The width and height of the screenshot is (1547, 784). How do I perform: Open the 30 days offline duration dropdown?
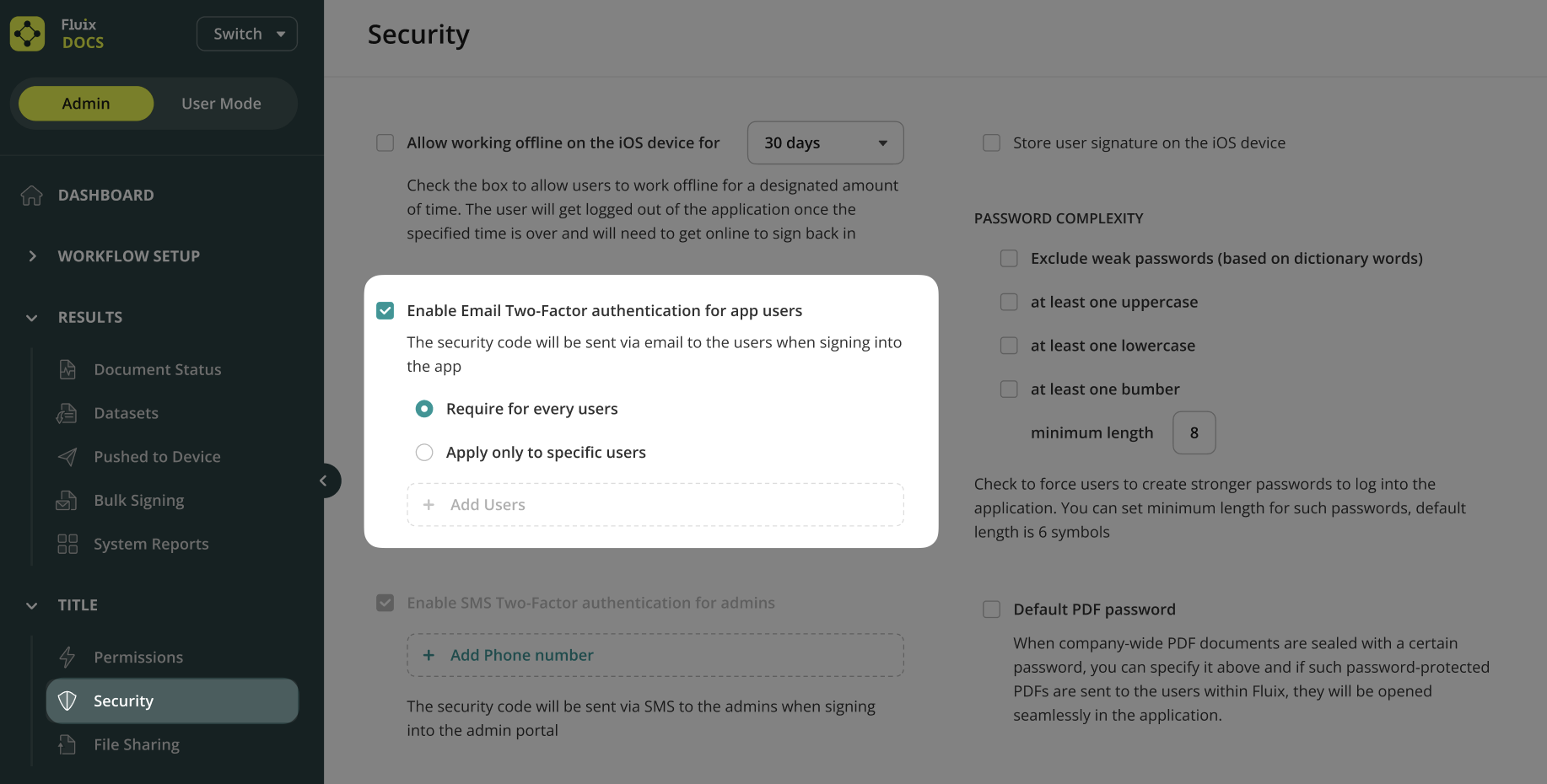[x=824, y=143]
